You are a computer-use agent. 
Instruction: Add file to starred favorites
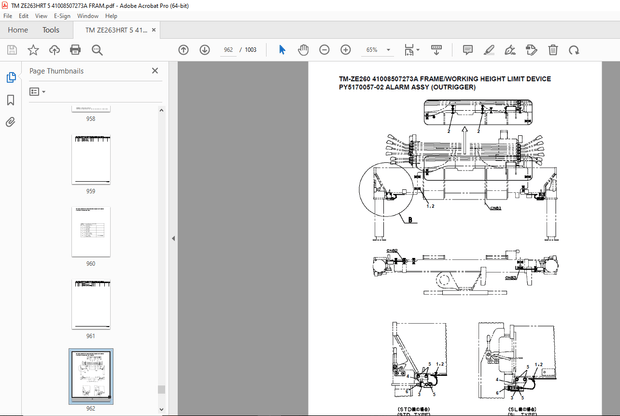(x=33, y=50)
